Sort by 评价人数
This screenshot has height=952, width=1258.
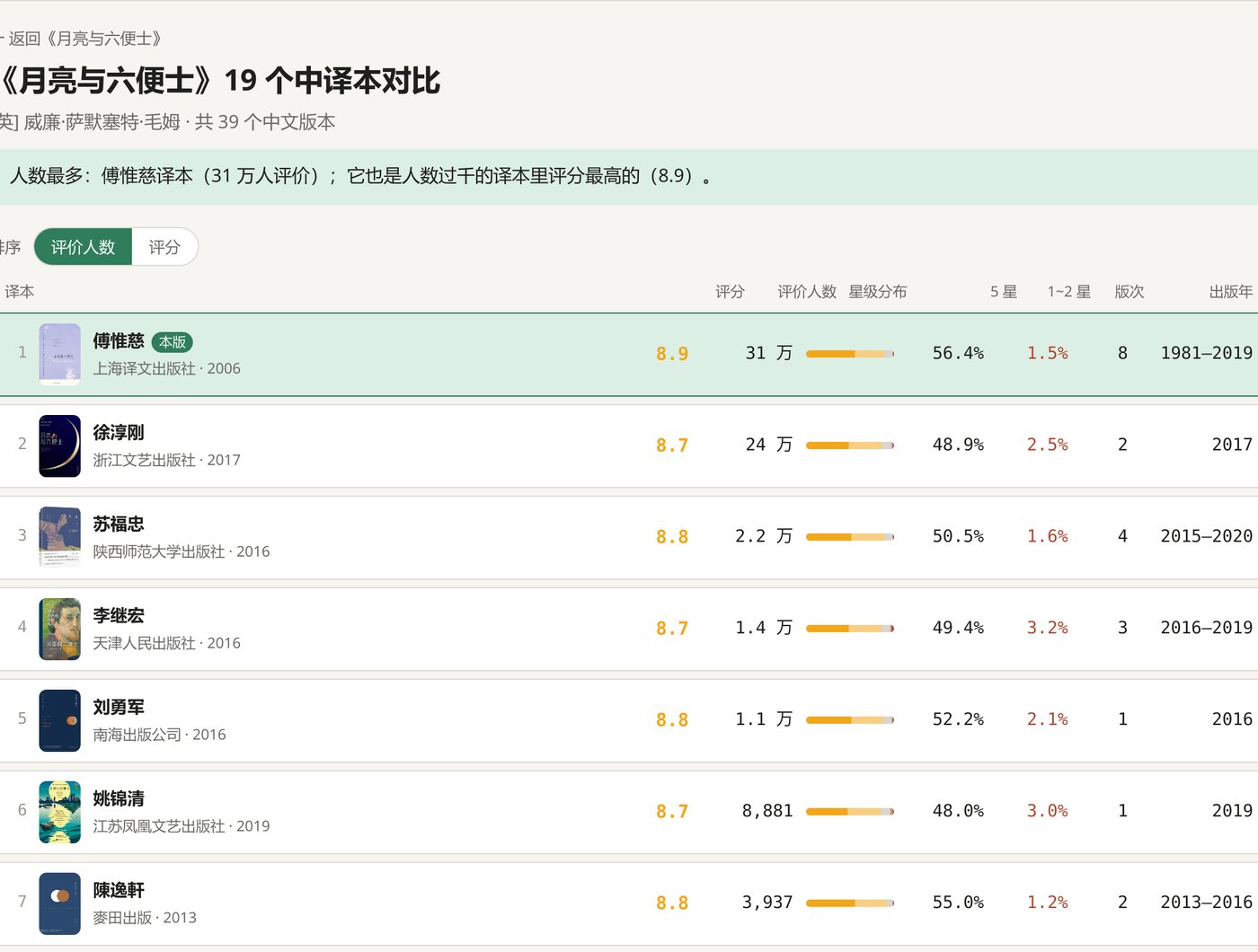point(83,247)
